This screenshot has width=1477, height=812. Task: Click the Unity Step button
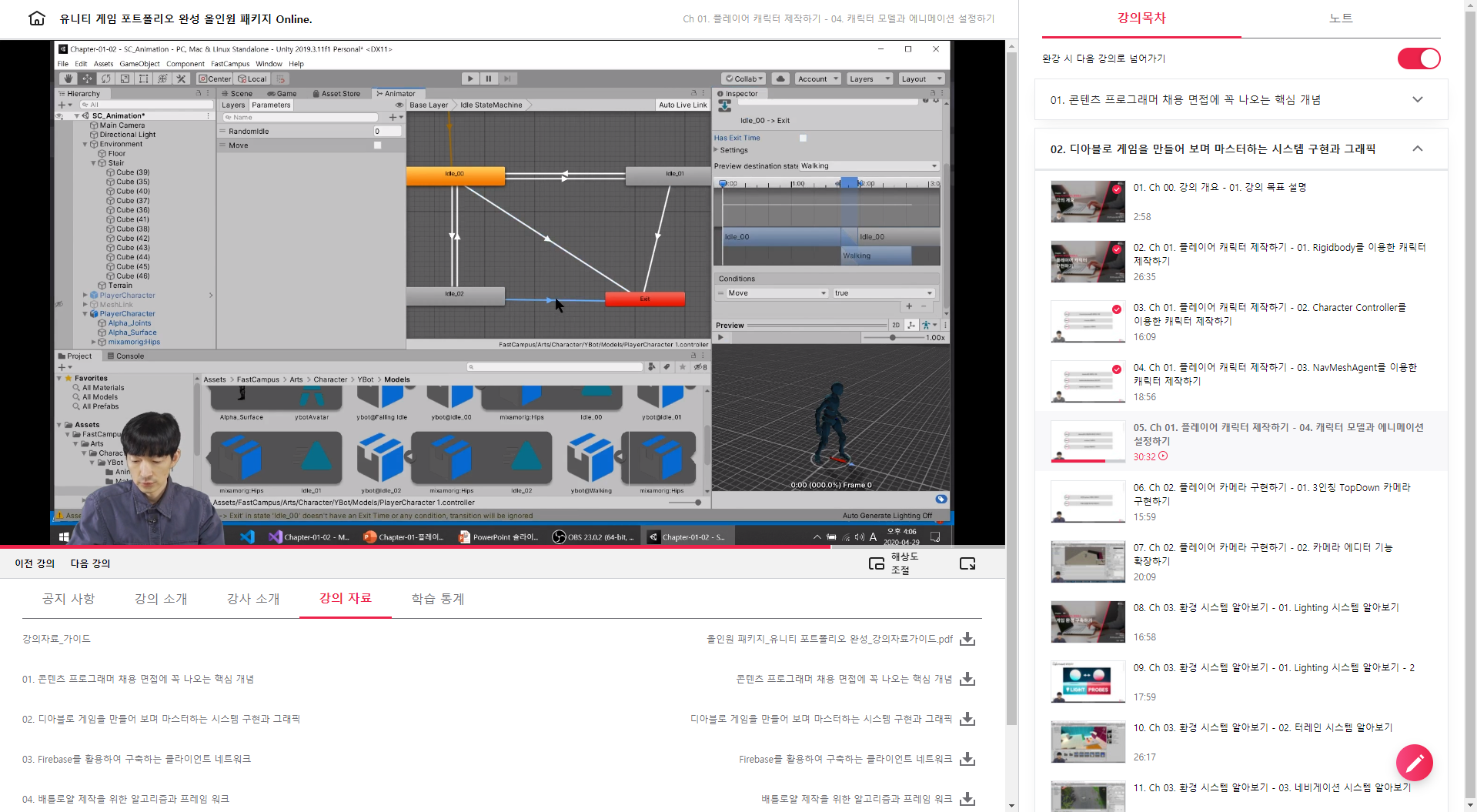click(x=507, y=79)
